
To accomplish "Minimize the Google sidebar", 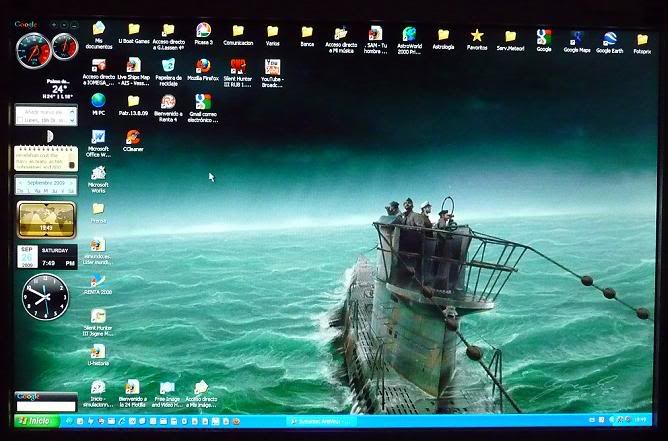I will click(x=74, y=25).
